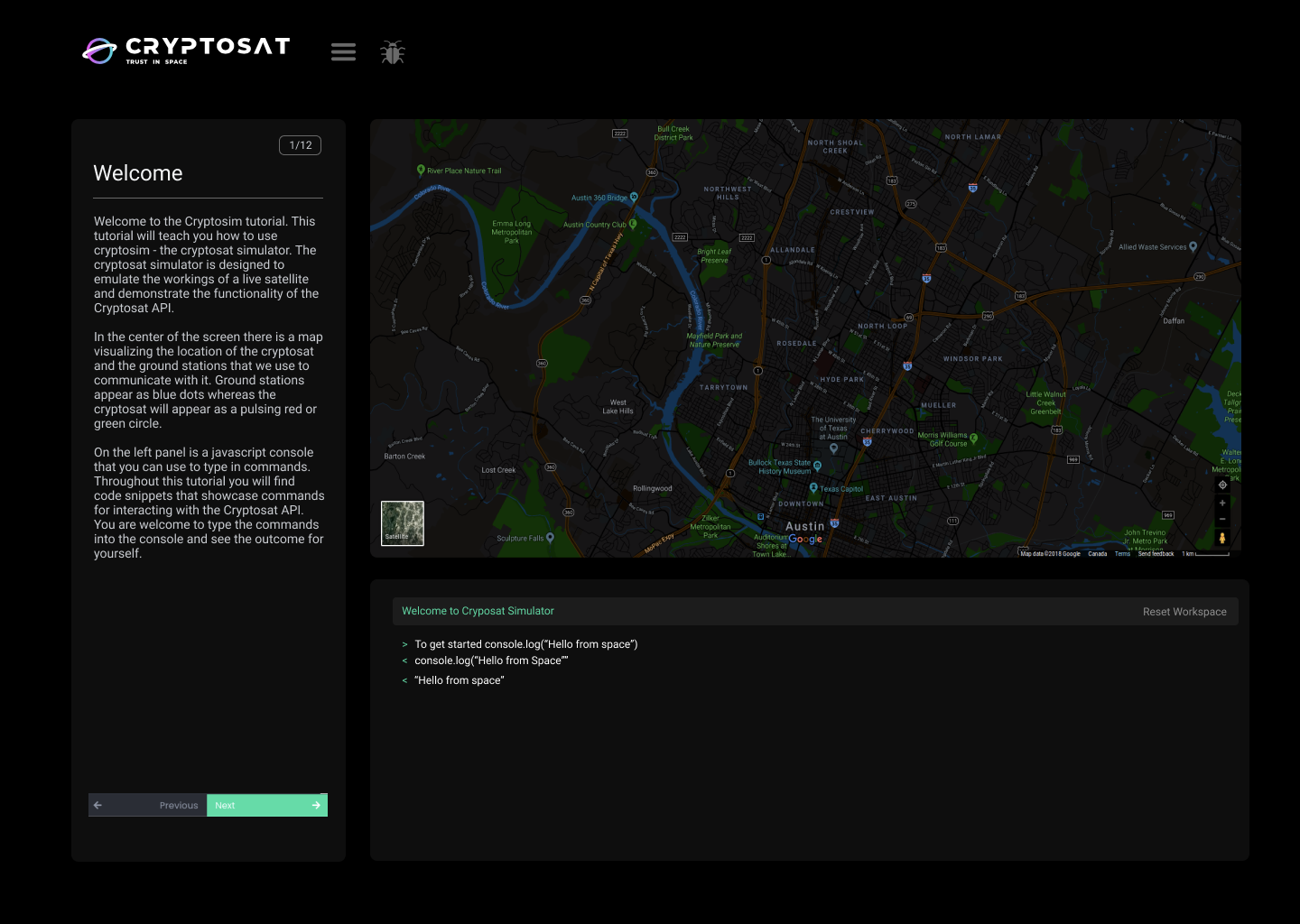Click River Place Nature Trail marker
1300x924 pixels.
tap(421, 171)
